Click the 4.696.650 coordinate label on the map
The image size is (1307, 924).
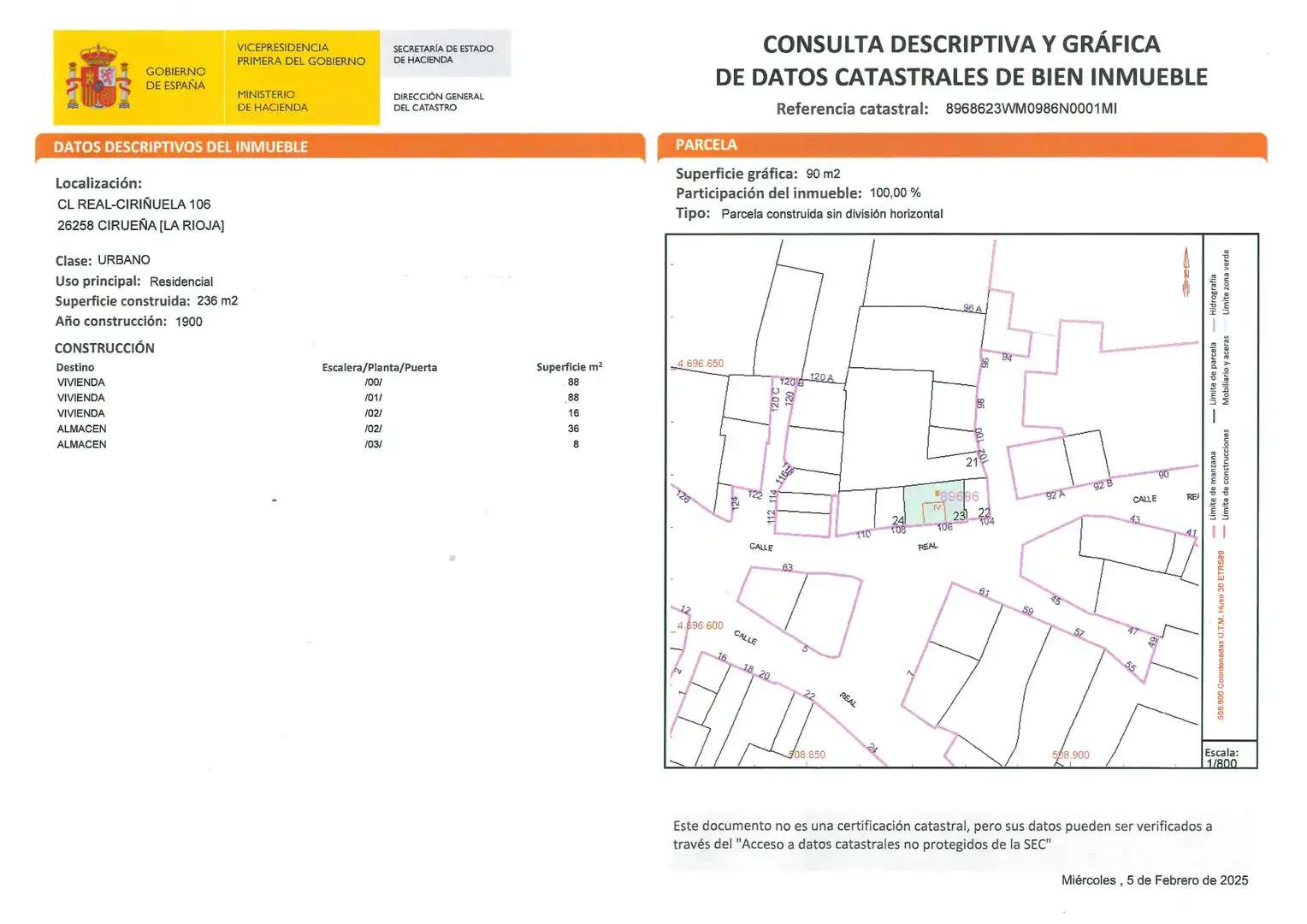pyautogui.click(x=700, y=364)
